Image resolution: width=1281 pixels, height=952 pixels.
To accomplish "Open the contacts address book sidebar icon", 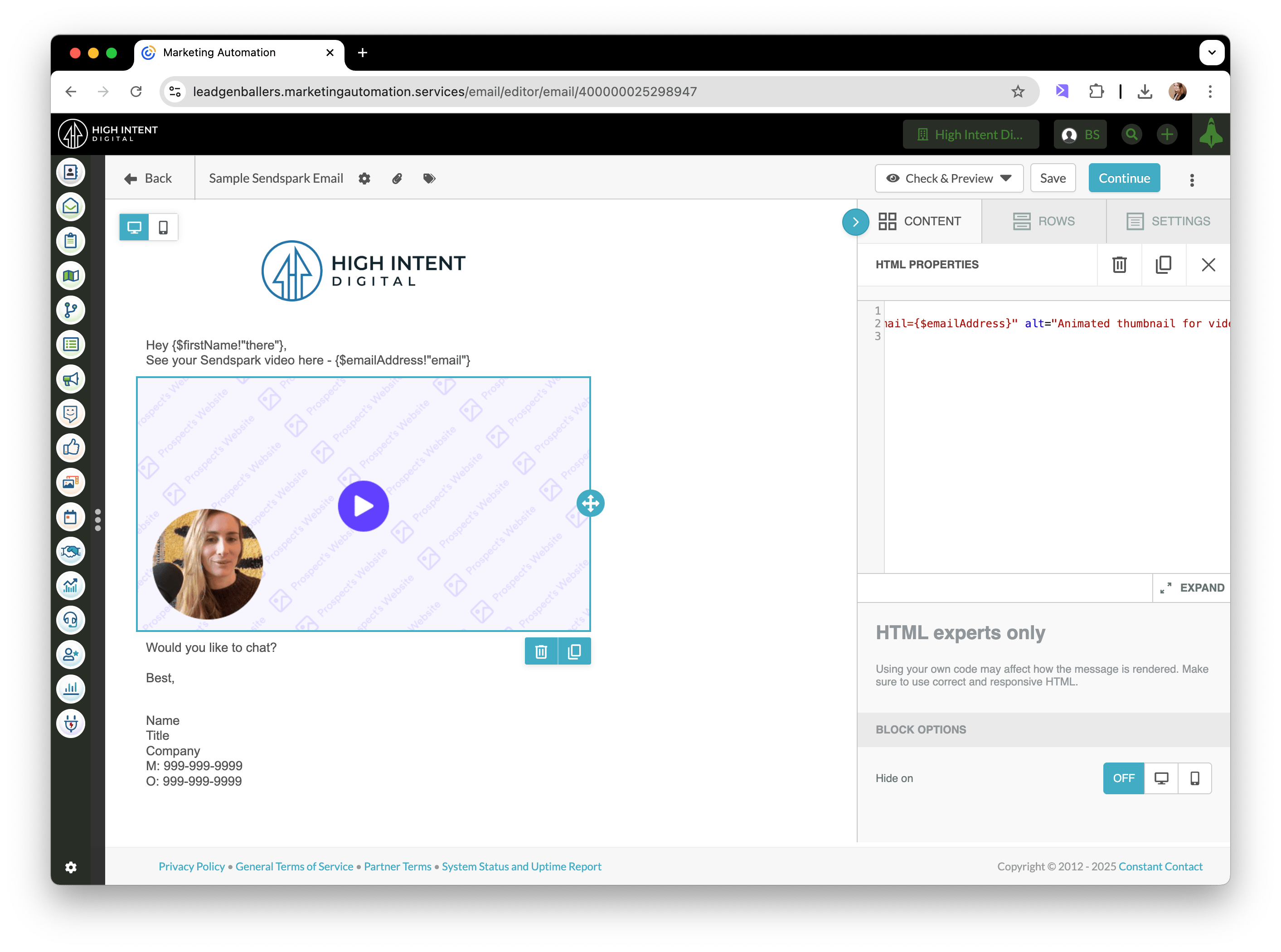I will 71,172.
